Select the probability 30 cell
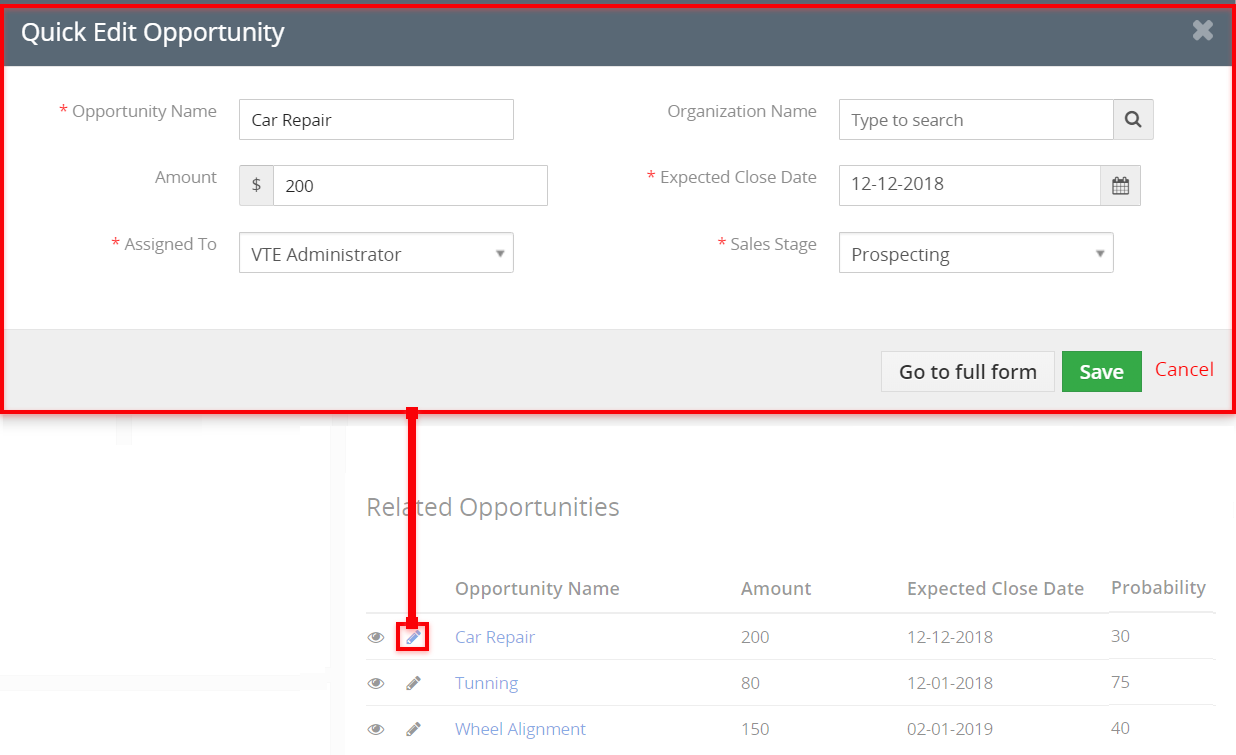Viewport: 1236px width, 755px height. [x=1120, y=636]
